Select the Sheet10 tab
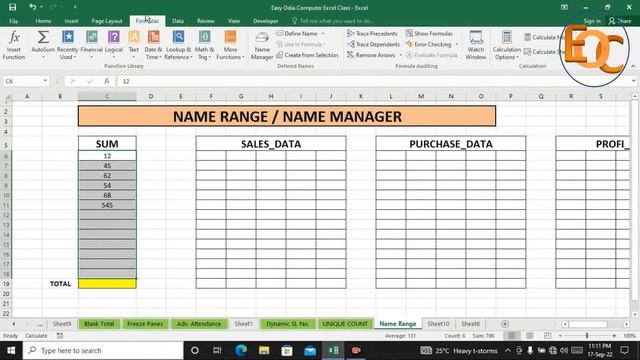The height and width of the screenshot is (360, 640). tap(438, 324)
